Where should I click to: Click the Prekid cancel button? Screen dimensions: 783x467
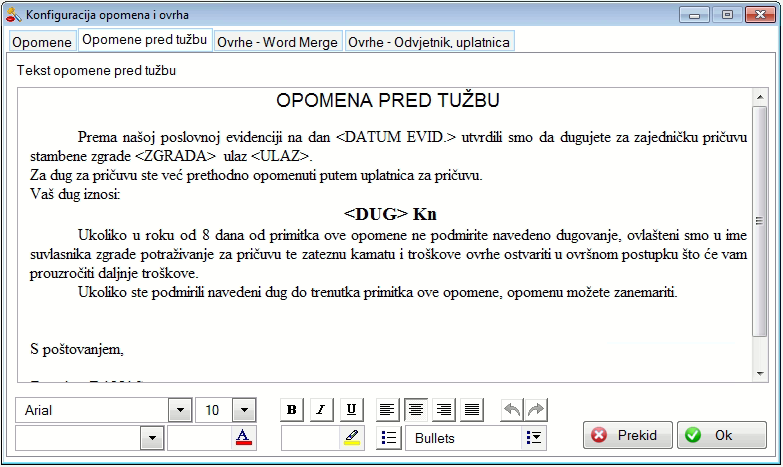628,436
